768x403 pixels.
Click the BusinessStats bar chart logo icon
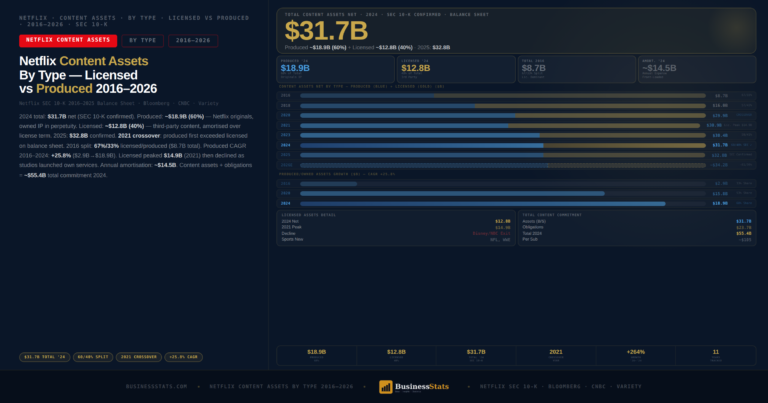tap(385, 387)
